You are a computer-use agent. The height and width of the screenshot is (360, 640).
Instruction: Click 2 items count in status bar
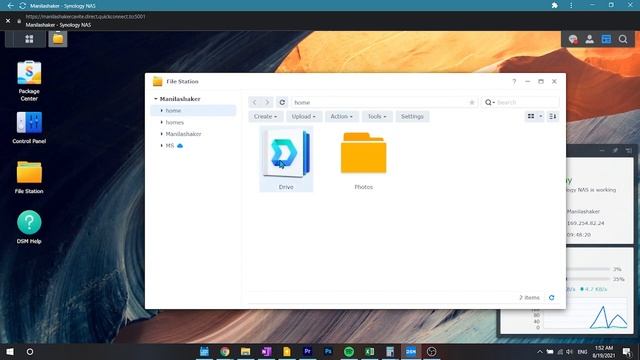pyautogui.click(x=529, y=298)
